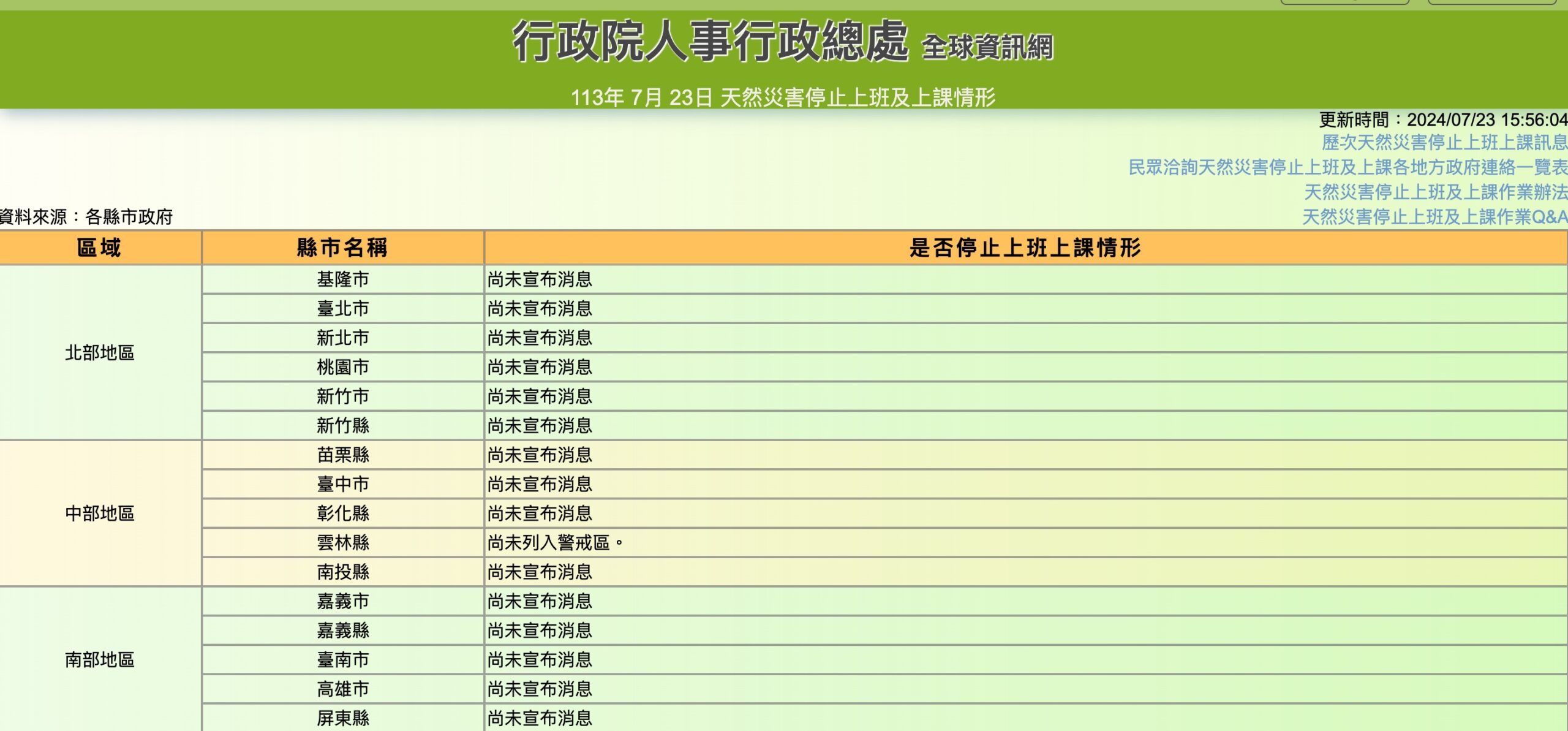The width and height of the screenshot is (1568, 731).
Task: Open the 天然災害停止上班及上課作業辦法 link
Action: [1436, 192]
